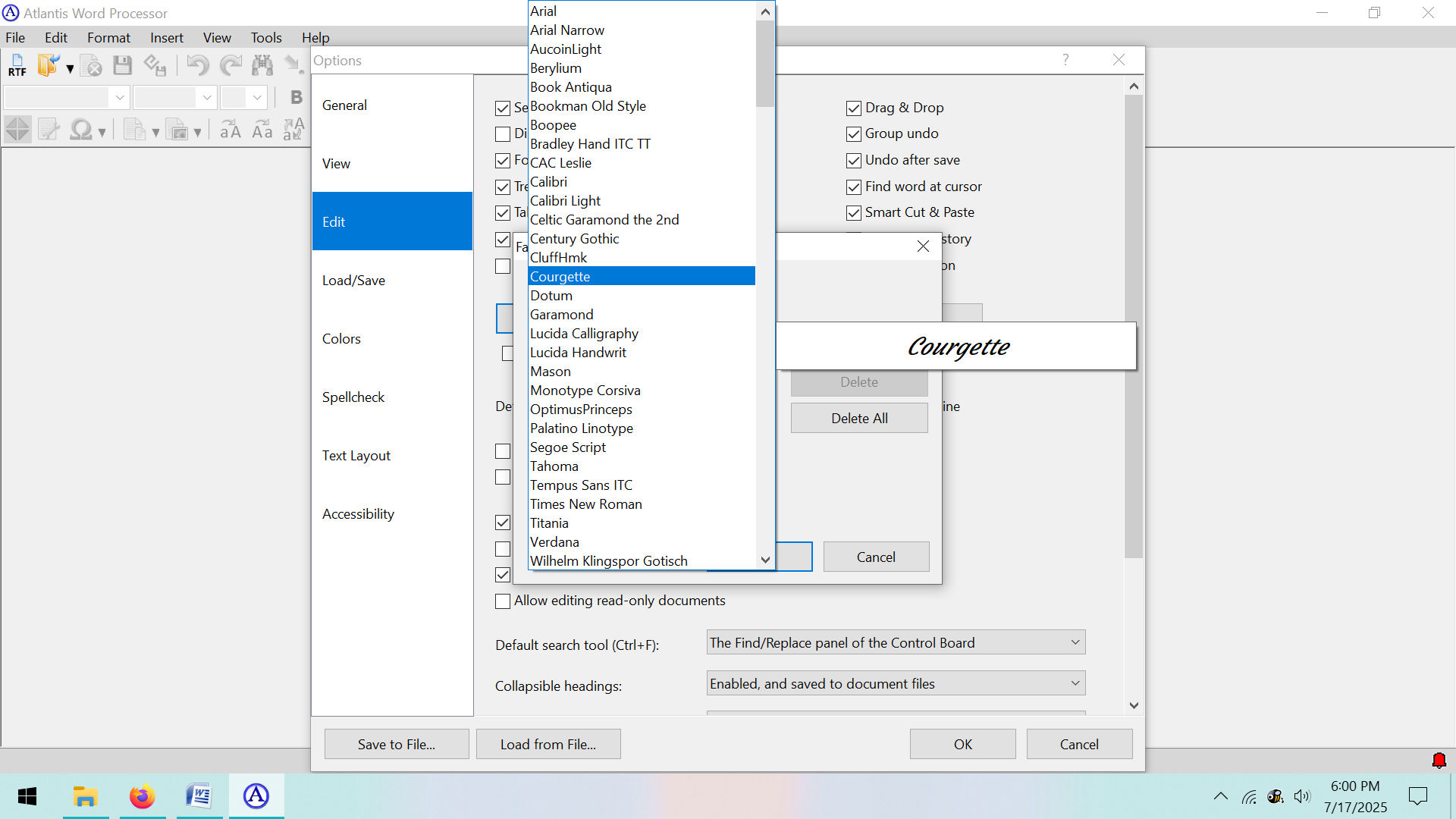Pick Century Gothic from font list
This screenshot has width=1456, height=819.
(642, 239)
